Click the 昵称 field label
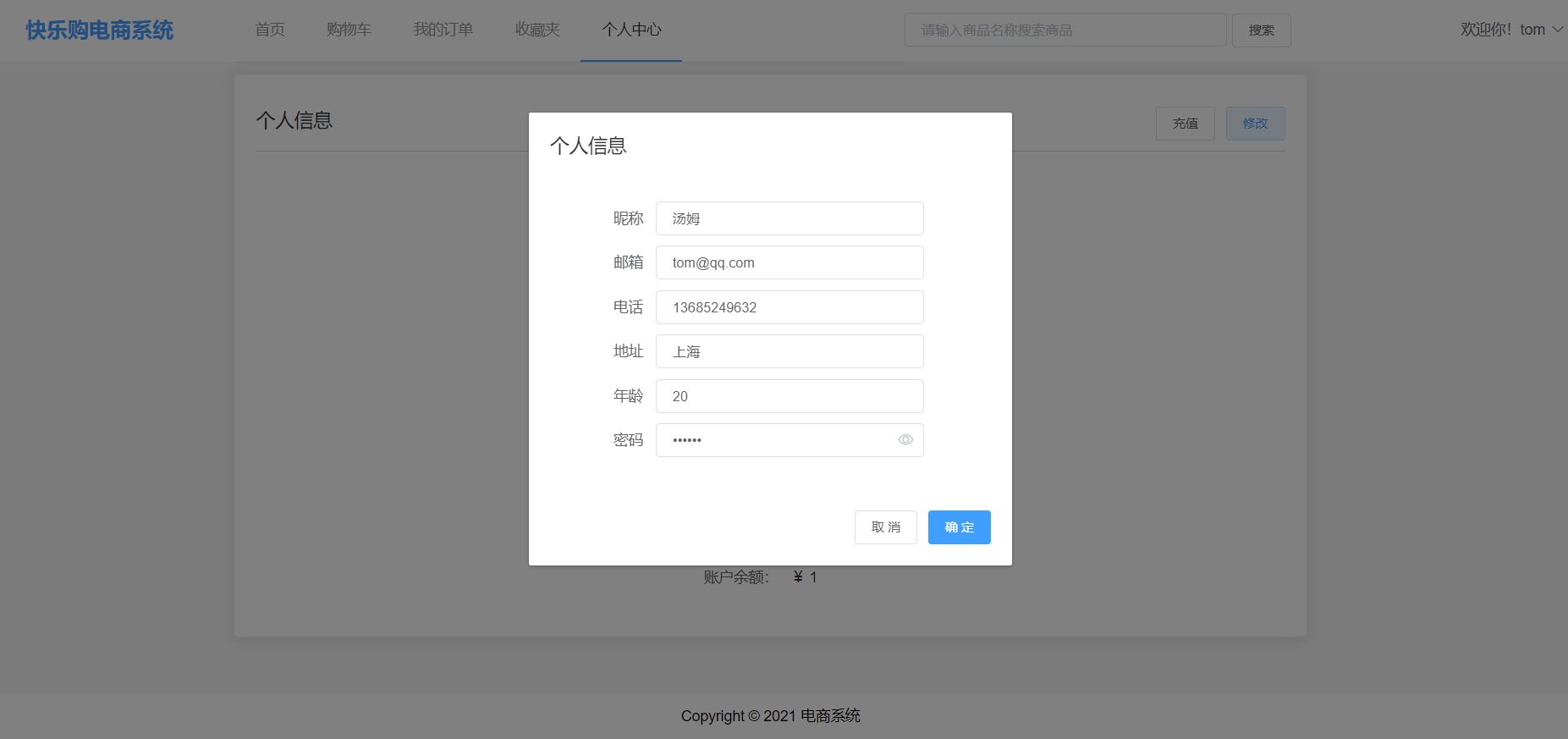The width and height of the screenshot is (1568, 739). [628, 218]
